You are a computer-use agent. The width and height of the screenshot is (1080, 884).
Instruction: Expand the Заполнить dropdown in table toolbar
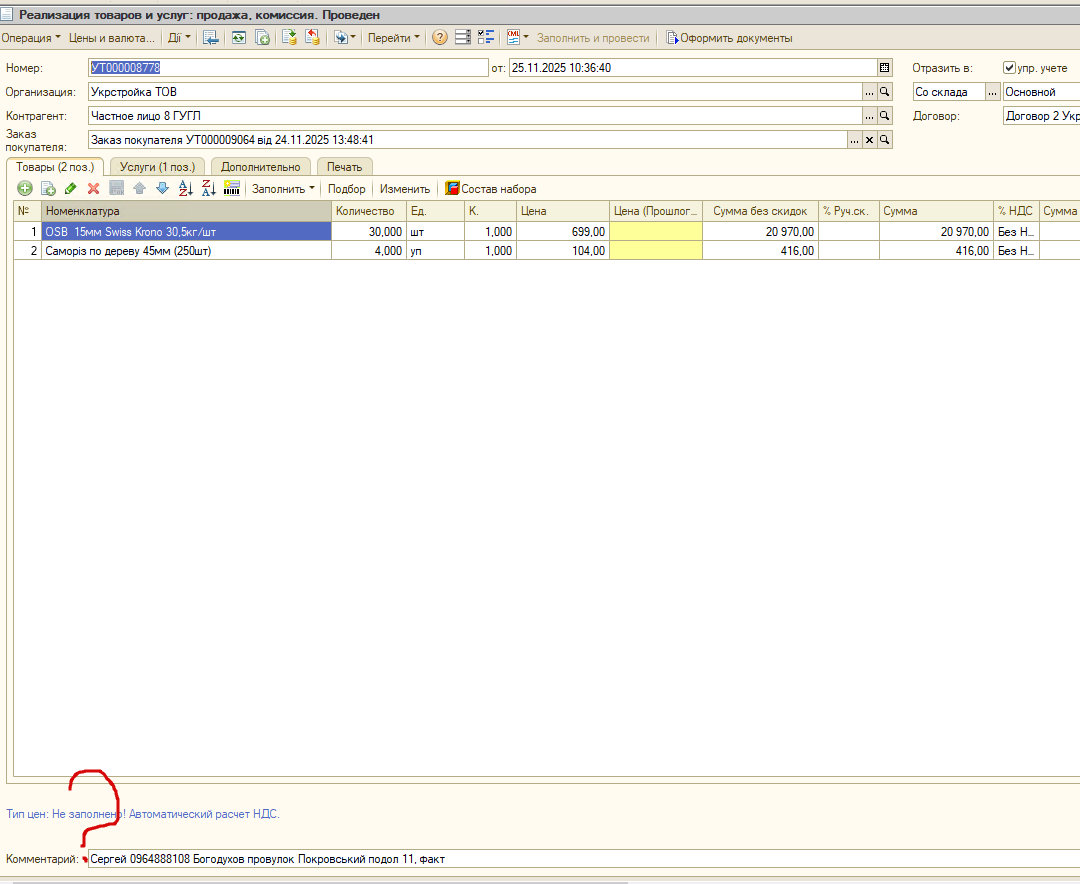click(x=283, y=189)
